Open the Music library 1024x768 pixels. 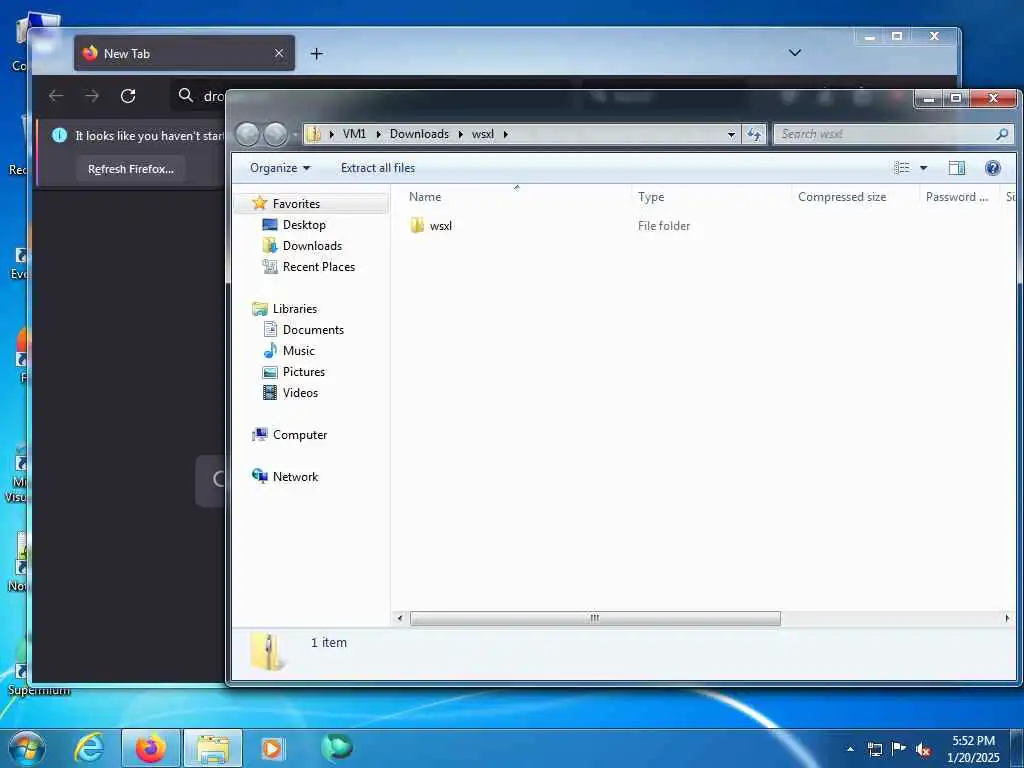pos(298,351)
